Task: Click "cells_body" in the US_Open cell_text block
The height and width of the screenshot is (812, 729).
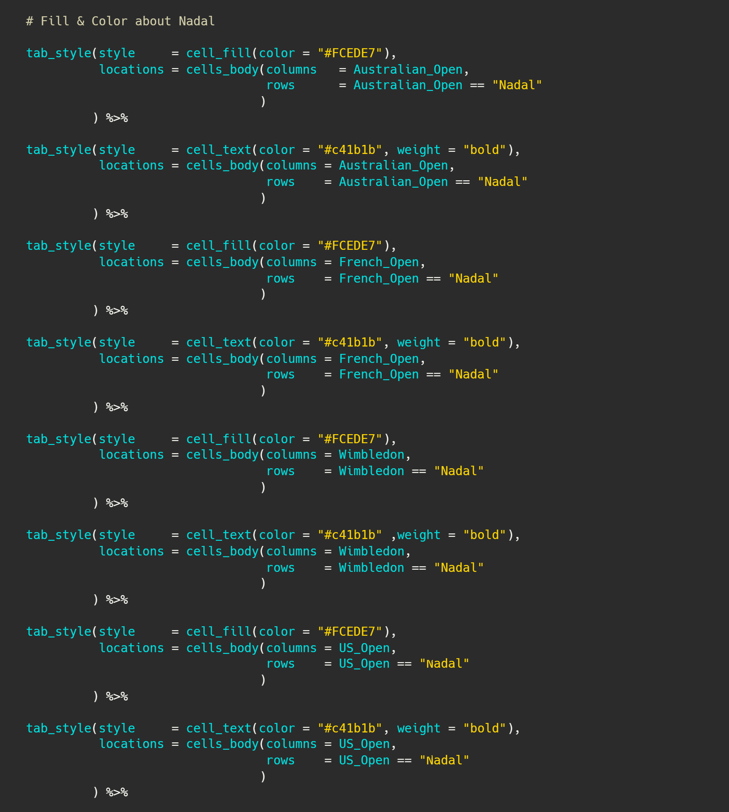Action: pos(223,744)
